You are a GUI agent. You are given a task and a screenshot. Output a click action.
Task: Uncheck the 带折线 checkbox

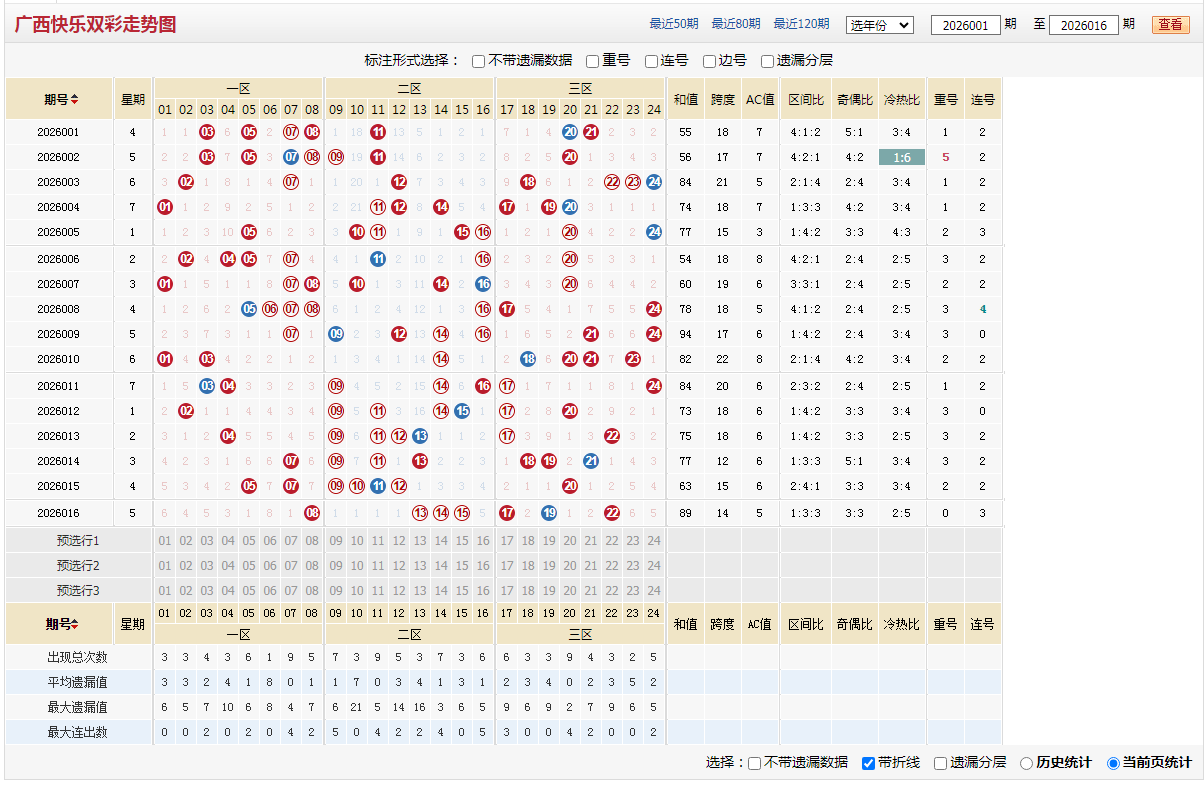[868, 763]
